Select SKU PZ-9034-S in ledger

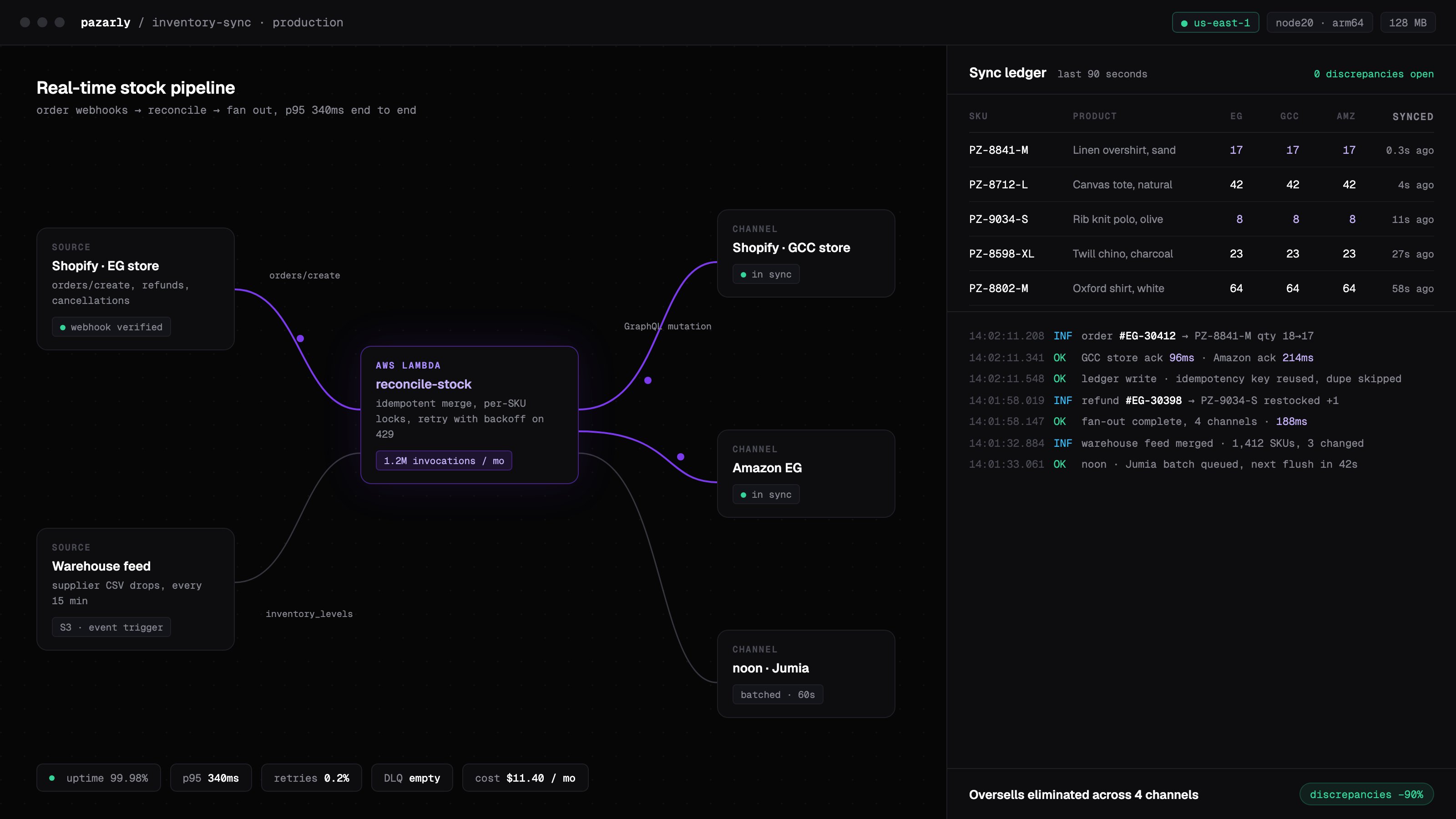[998, 219]
